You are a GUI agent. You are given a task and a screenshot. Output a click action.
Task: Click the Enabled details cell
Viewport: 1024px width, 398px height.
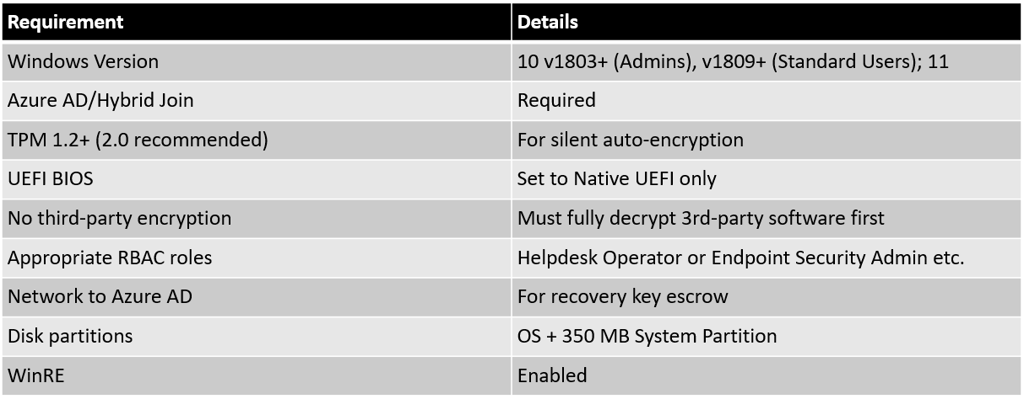click(766, 375)
